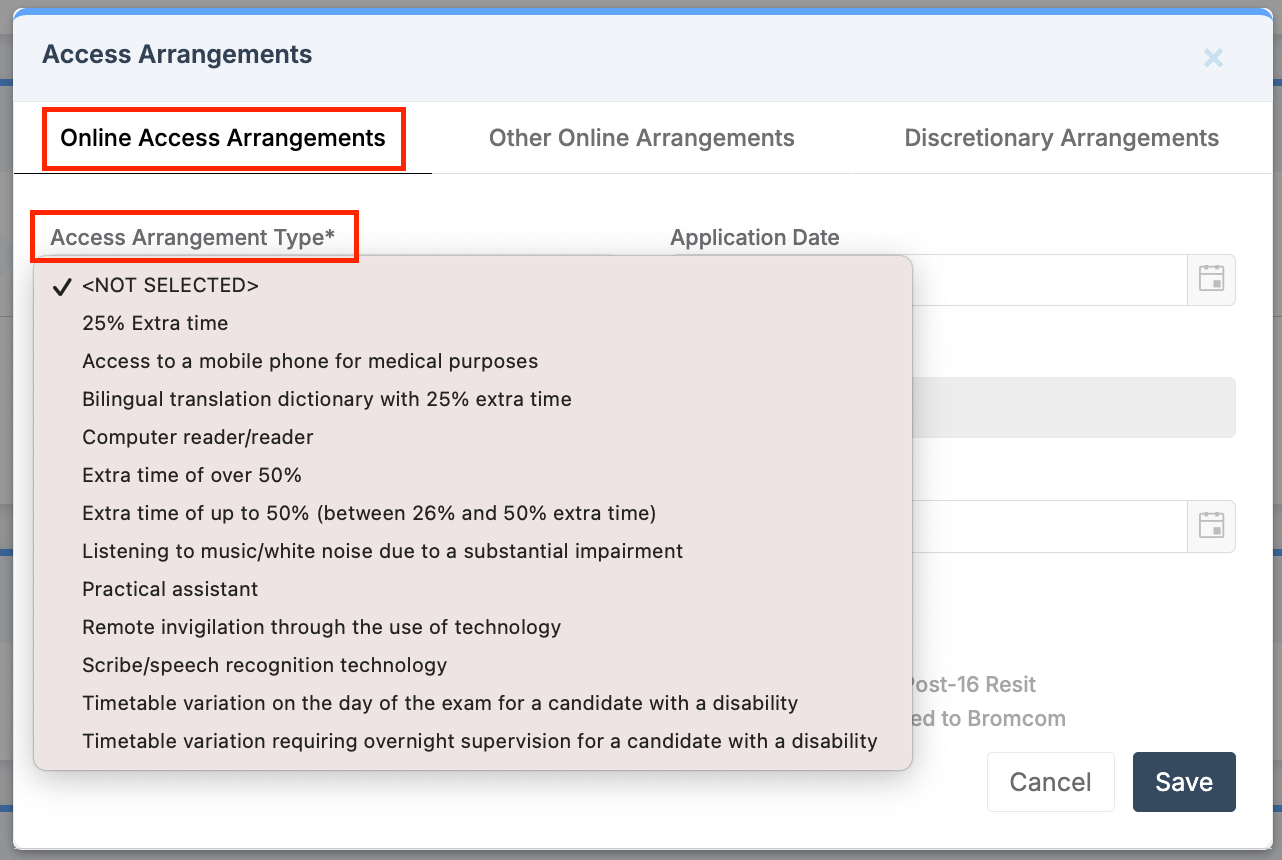Choose Extra time of over 50%
1282x860 pixels.
(192, 475)
